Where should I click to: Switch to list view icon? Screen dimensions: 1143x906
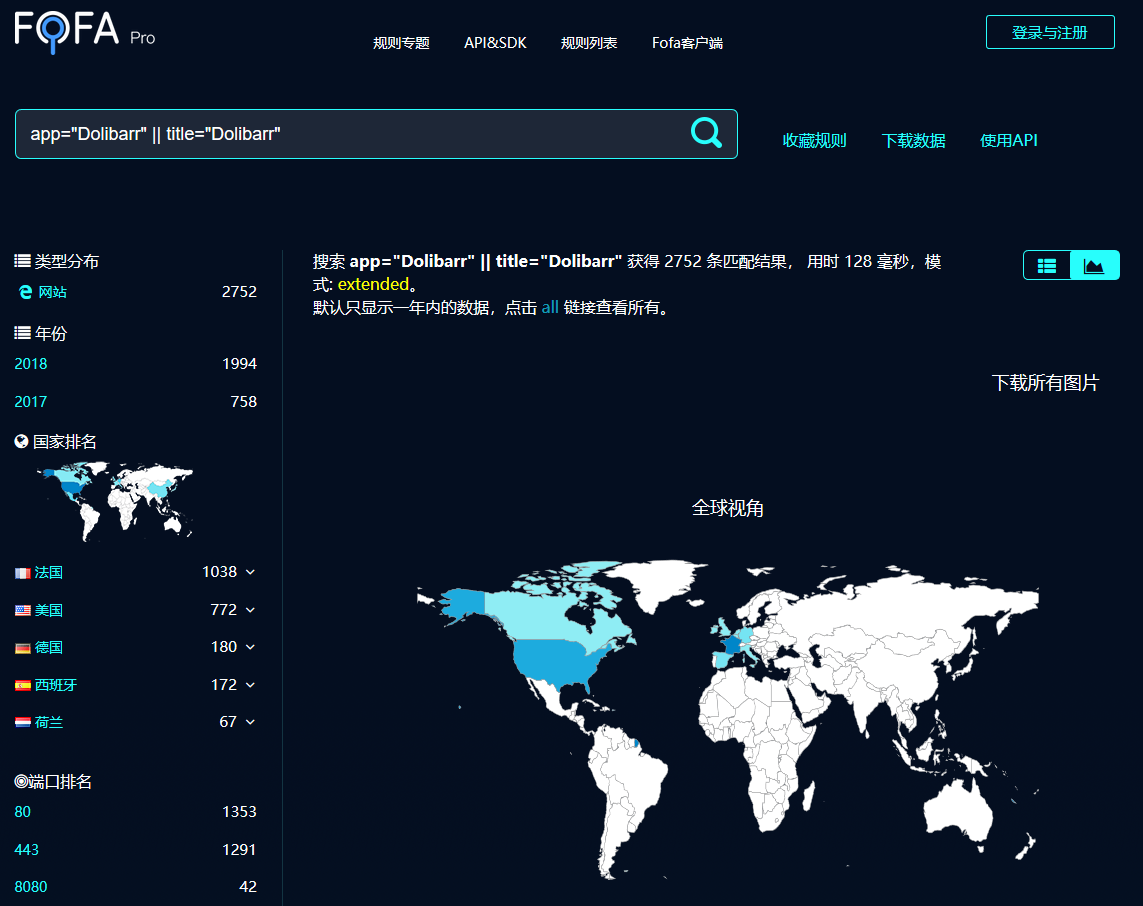pos(1047,265)
